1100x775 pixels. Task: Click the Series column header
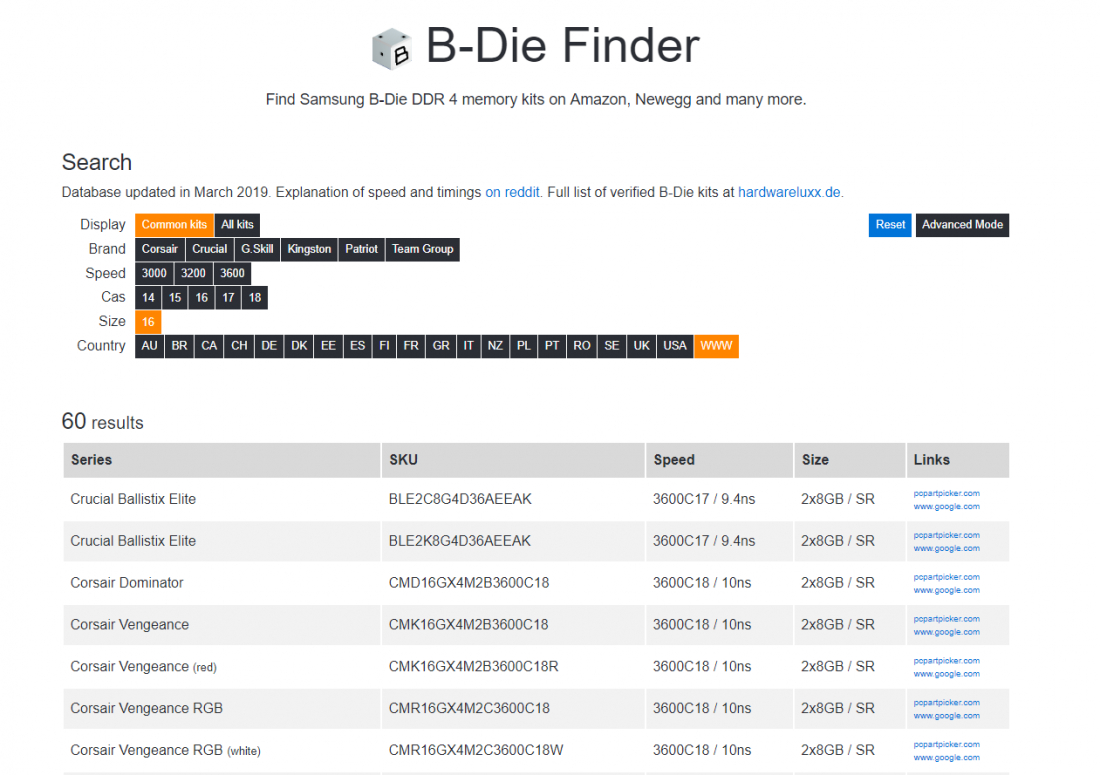tap(222, 460)
